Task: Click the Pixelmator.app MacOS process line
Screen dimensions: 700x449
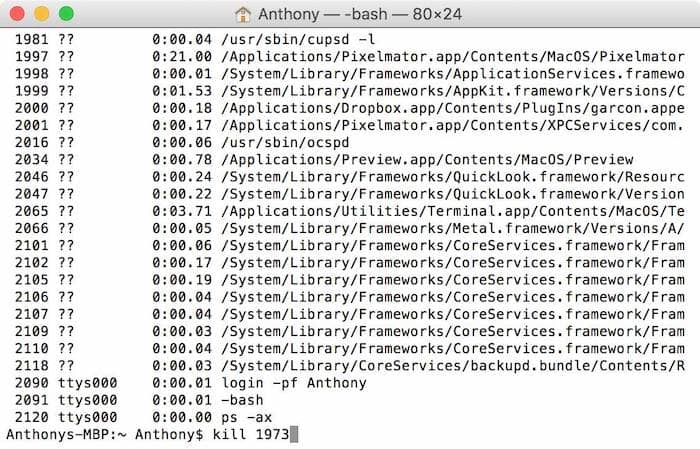Action: (350, 57)
